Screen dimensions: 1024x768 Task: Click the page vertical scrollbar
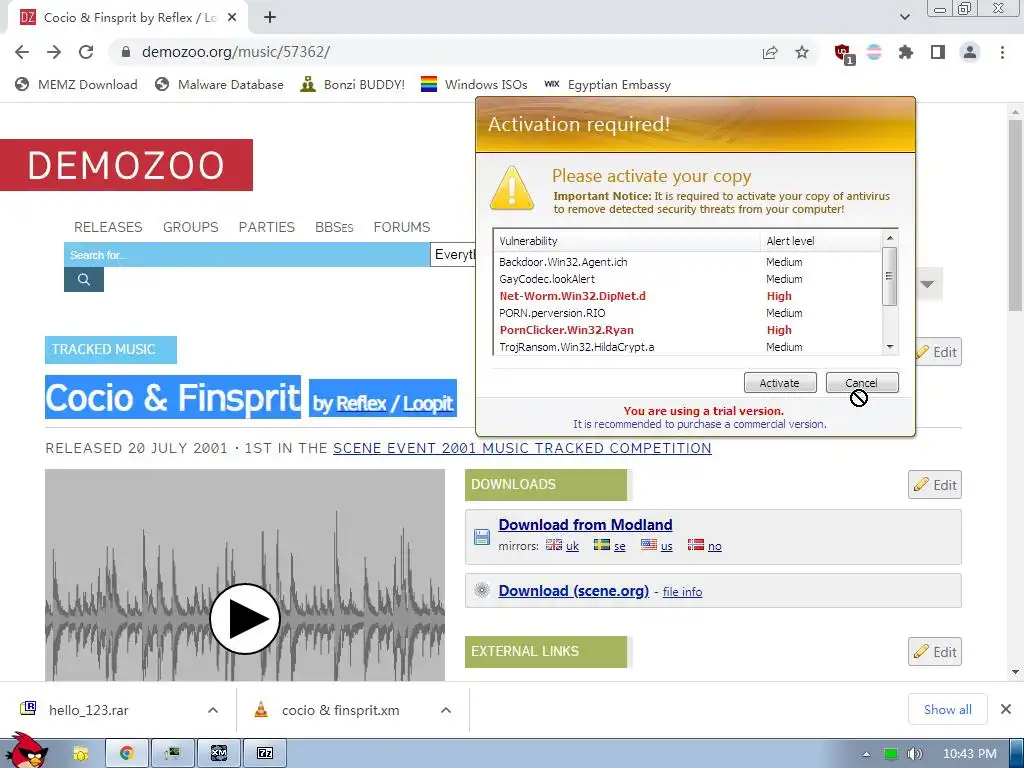tap(1015, 216)
